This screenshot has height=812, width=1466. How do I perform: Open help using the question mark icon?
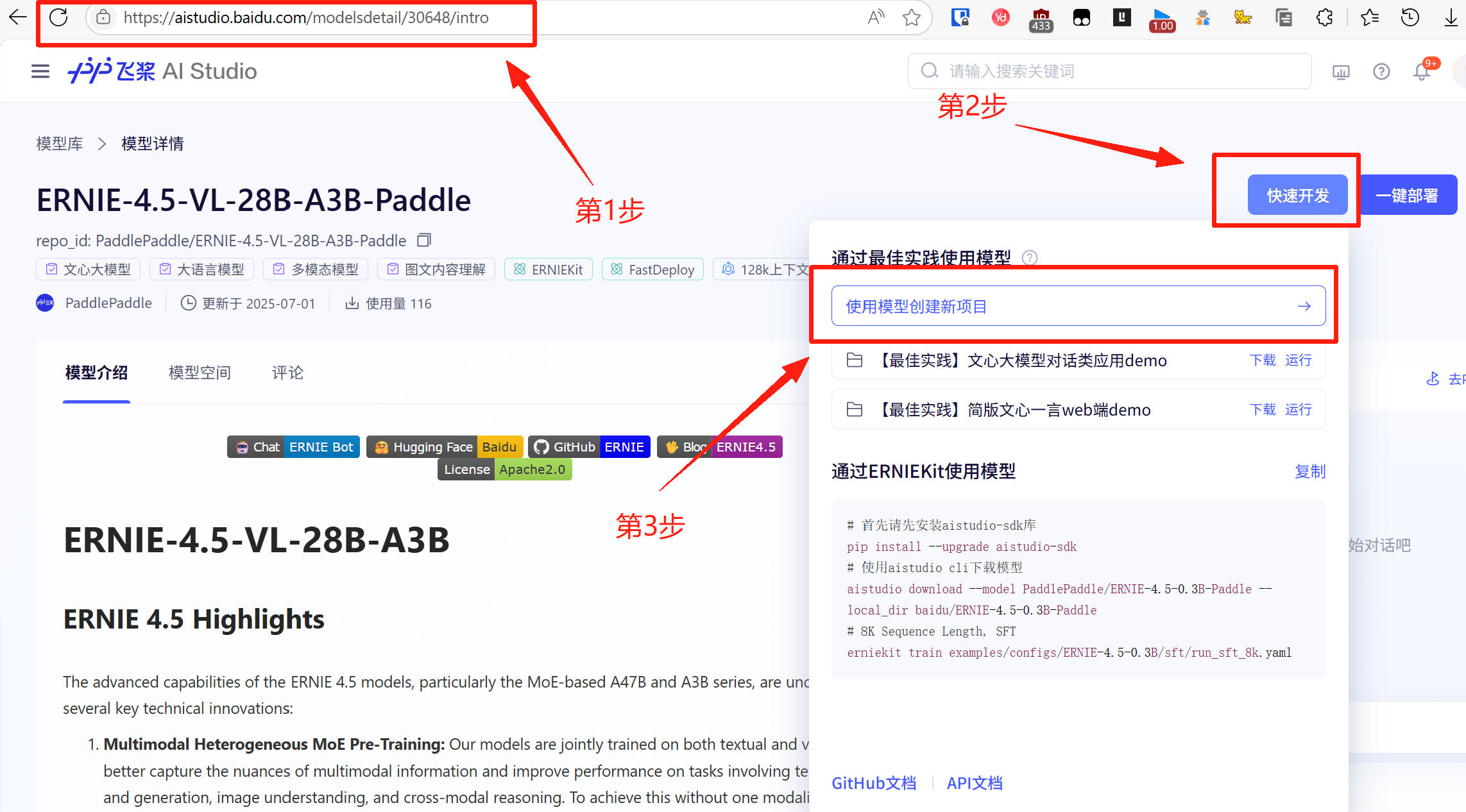pyautogui.click(x=1381, y=71)
